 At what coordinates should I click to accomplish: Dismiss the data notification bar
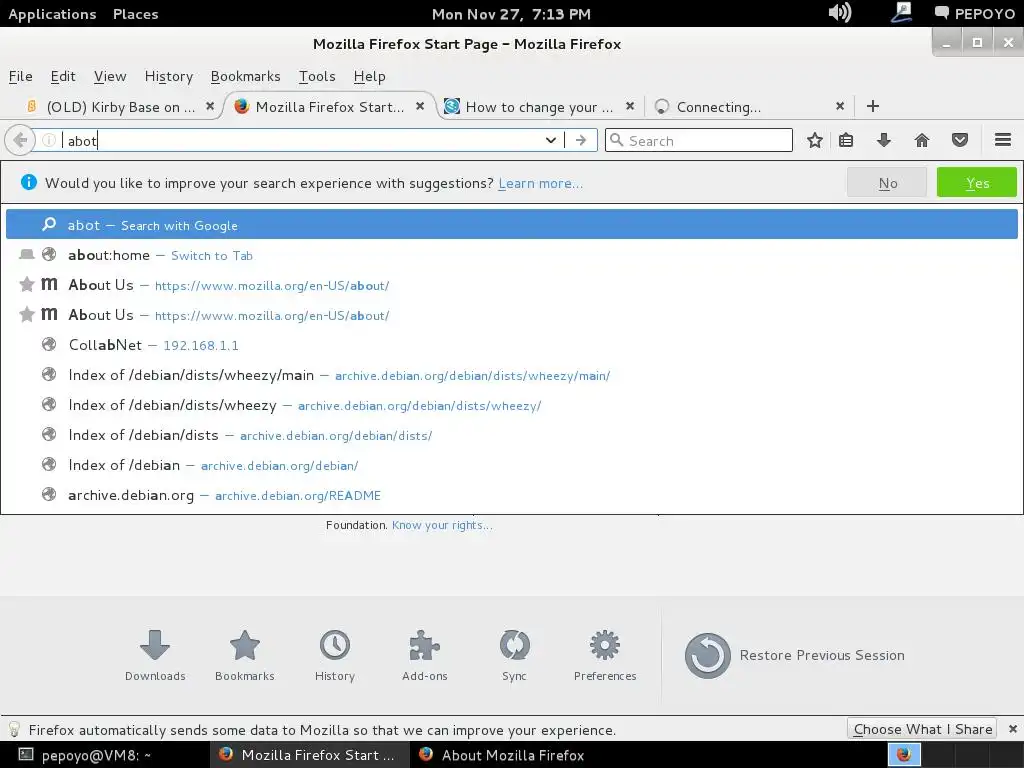[1012, 729]
